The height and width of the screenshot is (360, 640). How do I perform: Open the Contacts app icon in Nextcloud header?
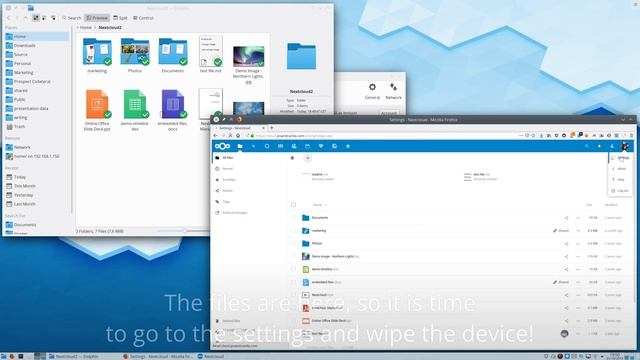tap(294, 146)
